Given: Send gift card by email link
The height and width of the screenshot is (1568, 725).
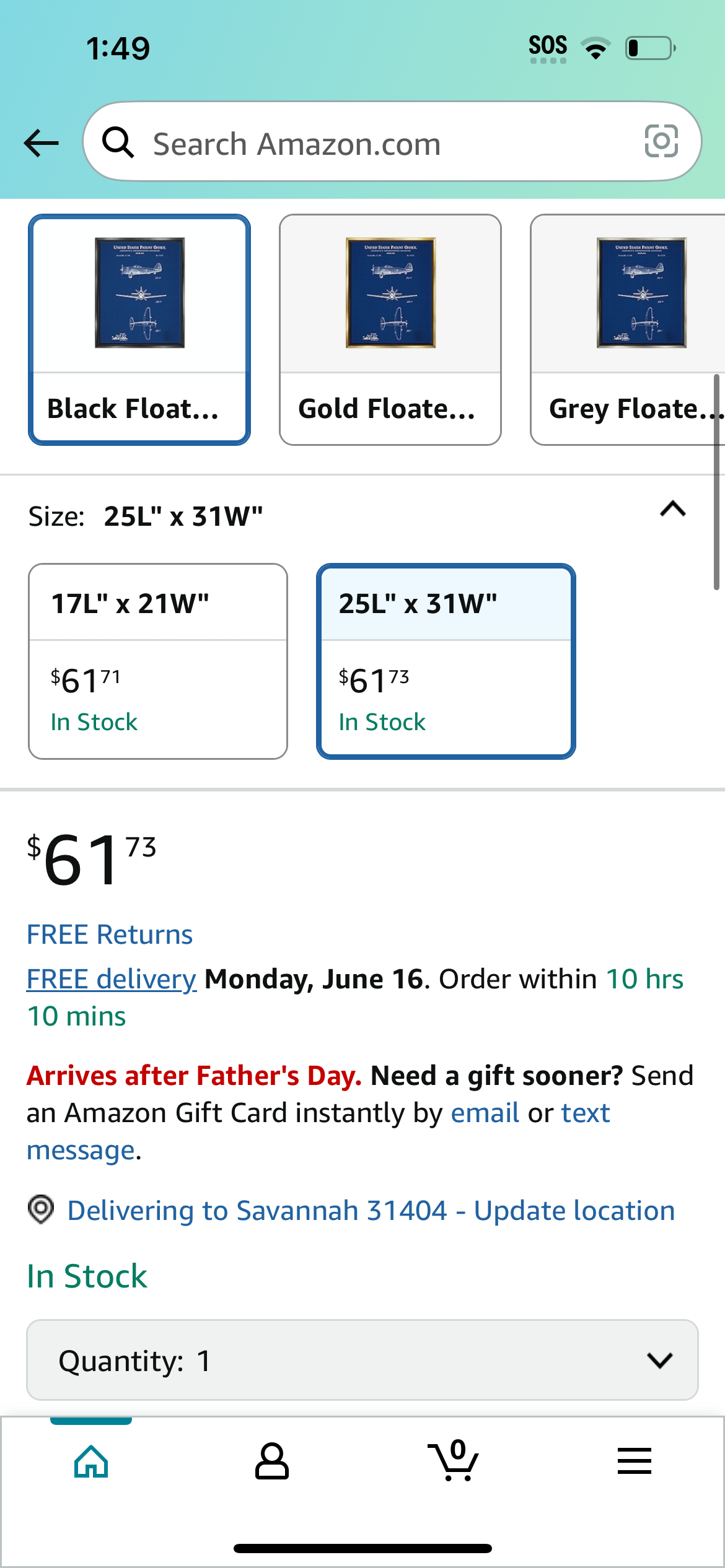Looking at the screenshot, I should click(x=485, y=1113).
